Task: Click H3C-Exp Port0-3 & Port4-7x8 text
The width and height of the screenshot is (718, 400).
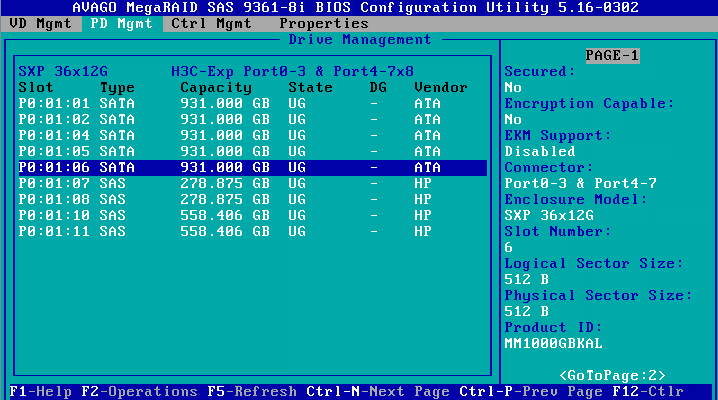Action: (292, 72)
